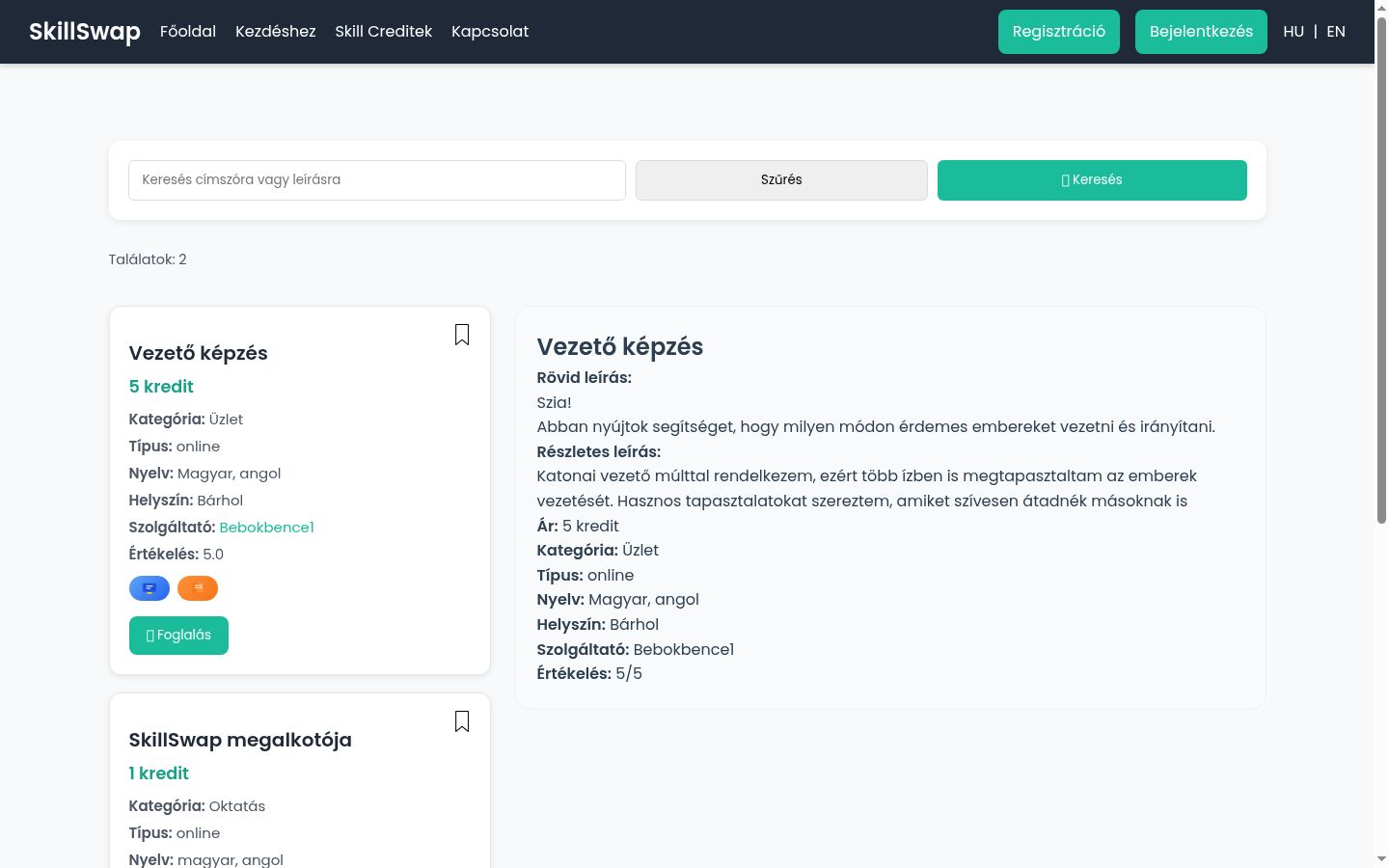Focus the keyword search input field

click(377, 180)
